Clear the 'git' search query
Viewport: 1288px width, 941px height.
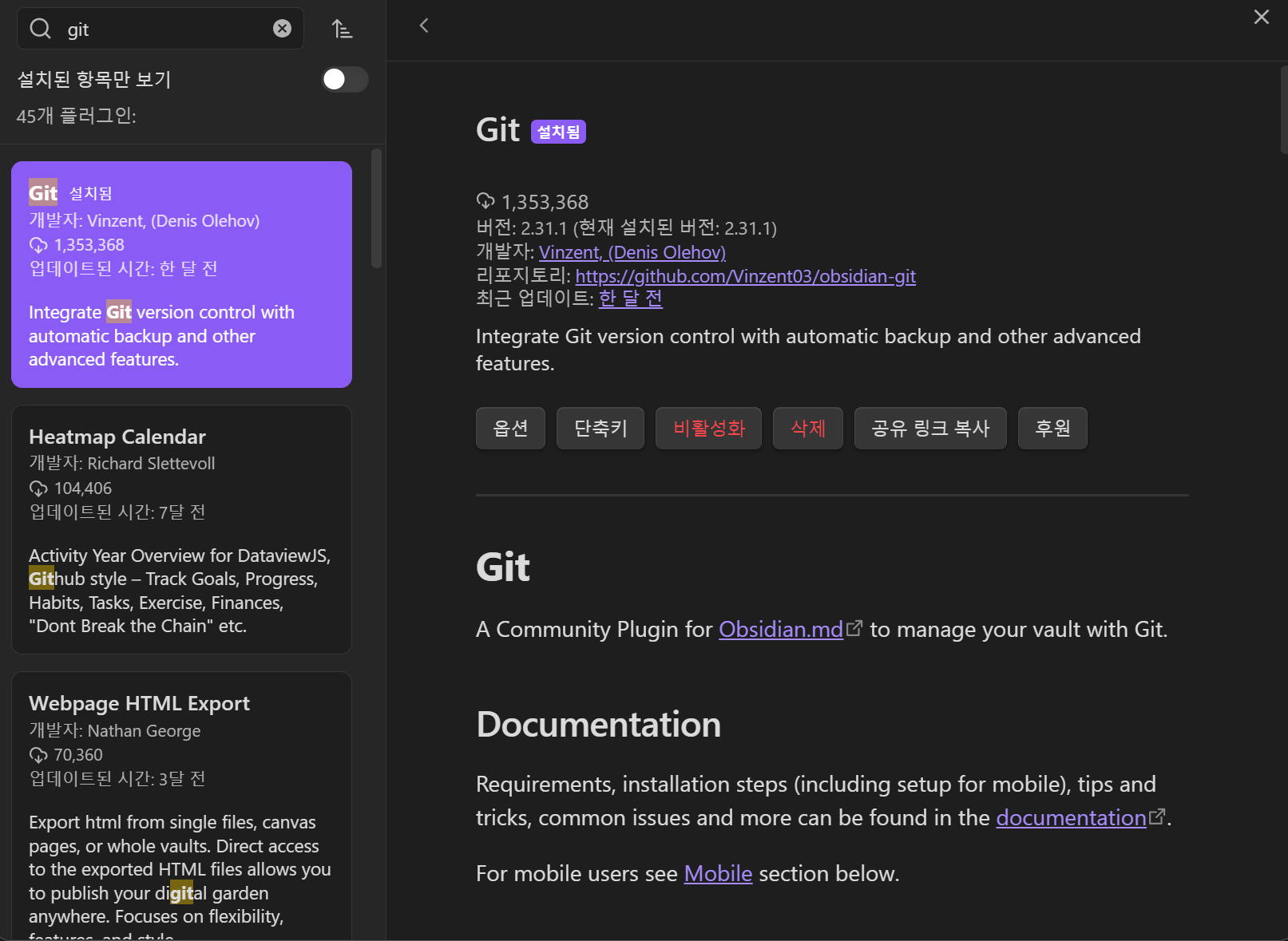click(x=282, y=29)
